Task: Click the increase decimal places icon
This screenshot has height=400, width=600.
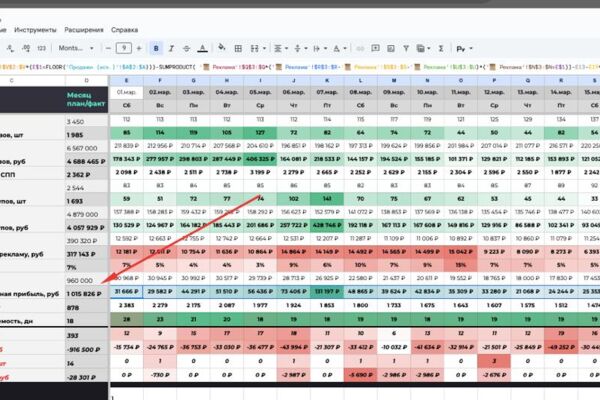Action: [x=26, y=48]
